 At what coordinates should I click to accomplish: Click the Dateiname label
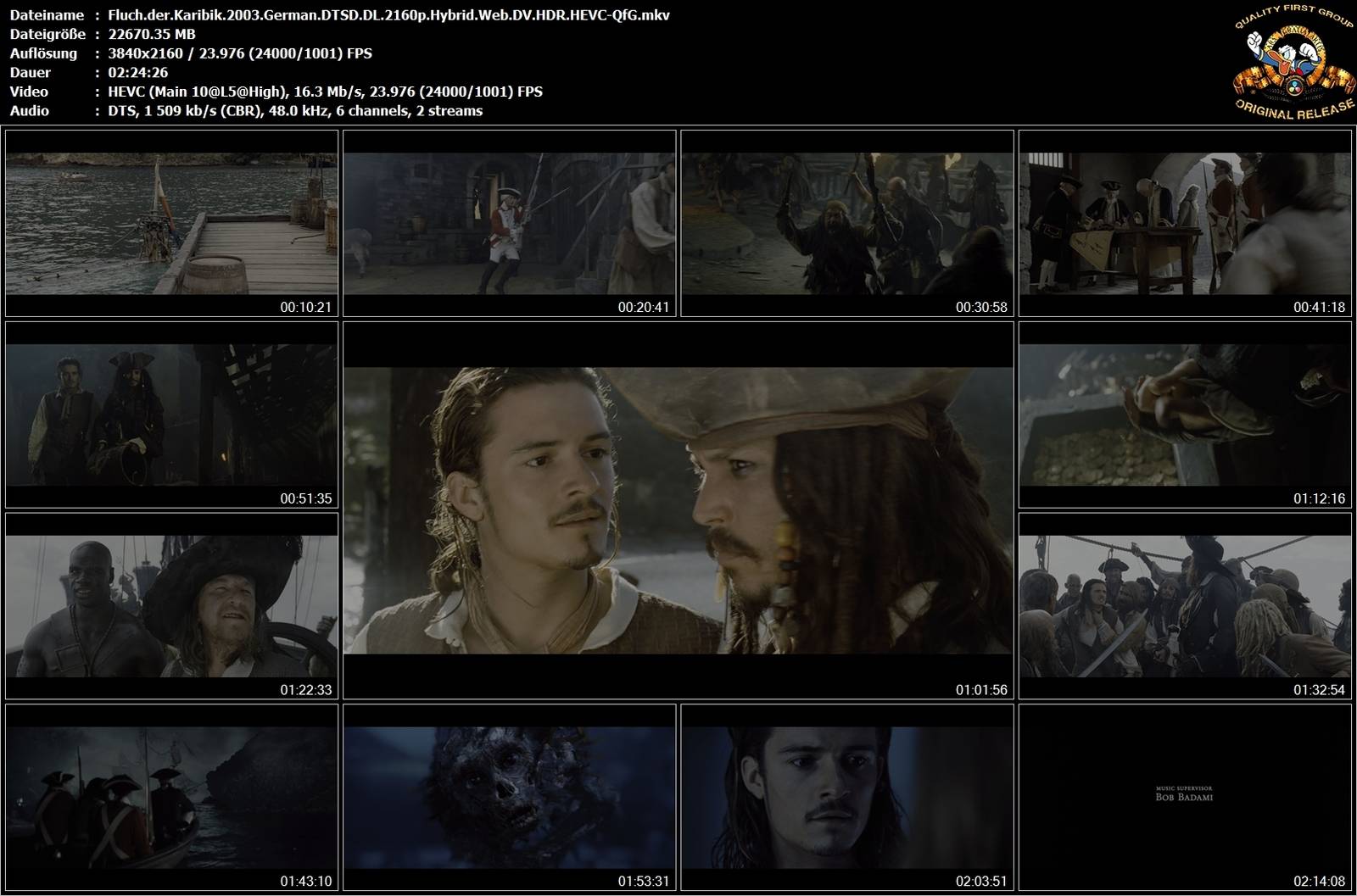(x=47, y=15)
